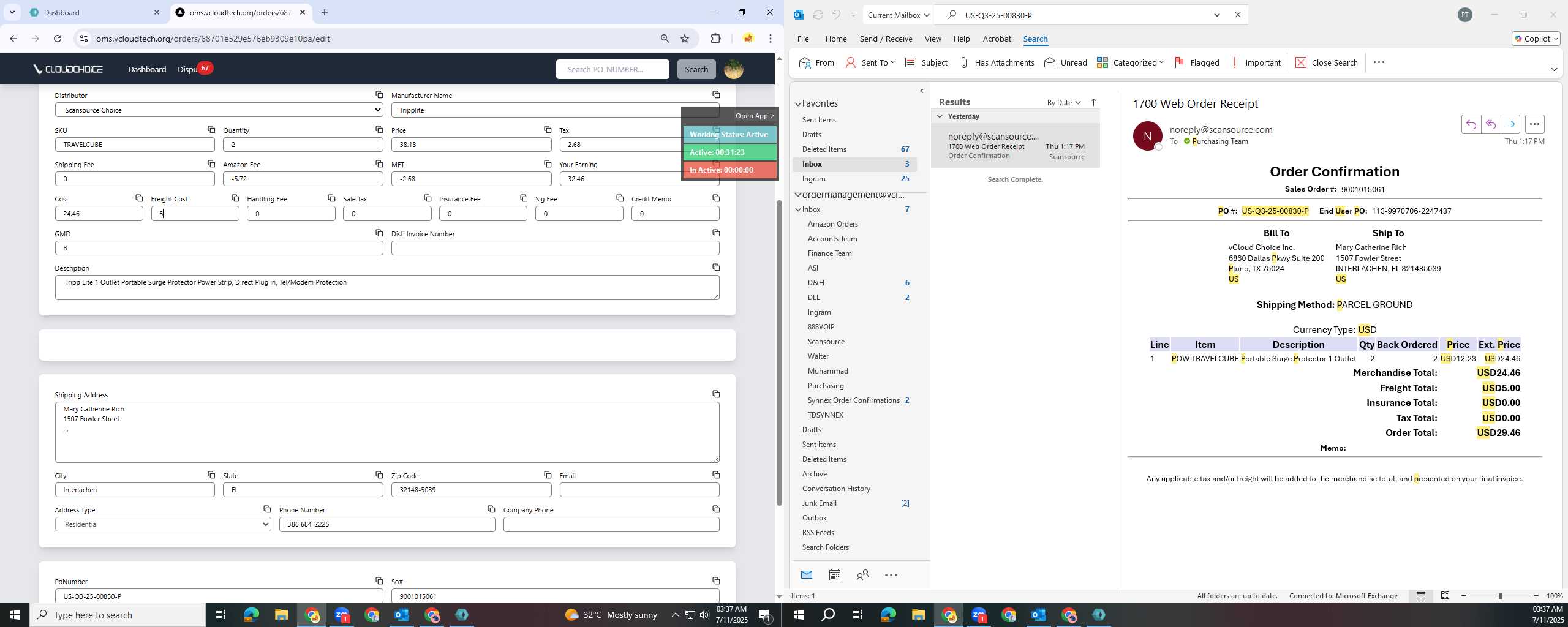The width and height of the screenshot is (1568, 627).
Task: Focus the Search PO_NUMBER input
Action: click(x=612, y=69)
